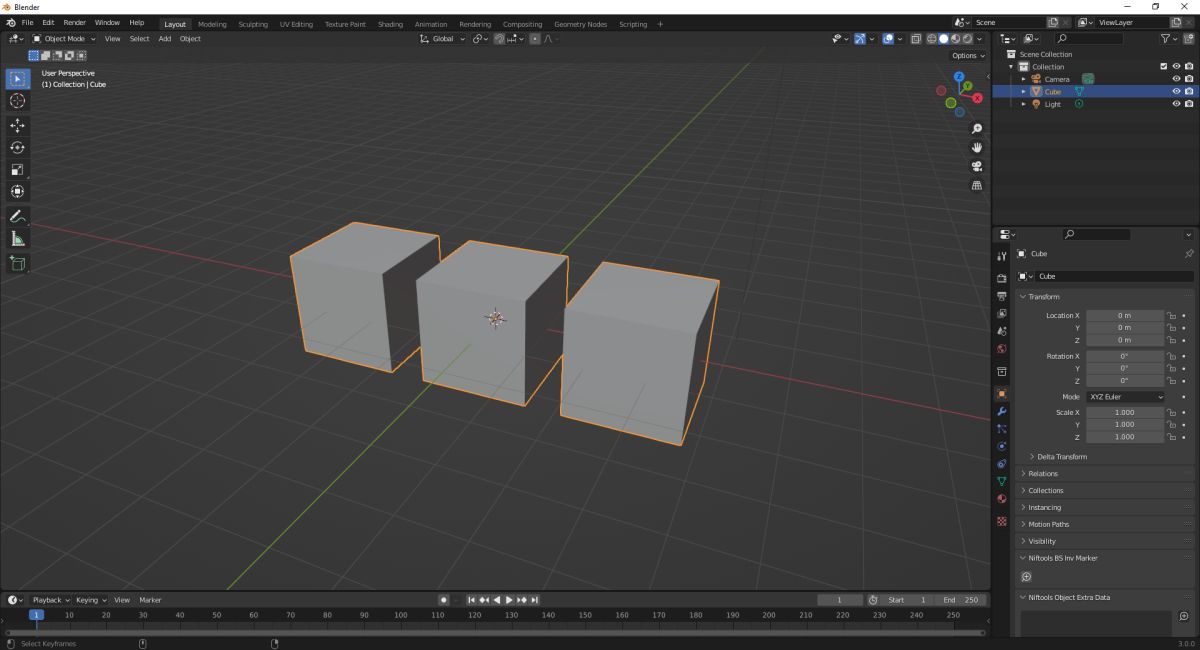This screenshot has height=650, width=1200.
Task: Hide the Light object in the viewport
Action: pos(1176,104)
